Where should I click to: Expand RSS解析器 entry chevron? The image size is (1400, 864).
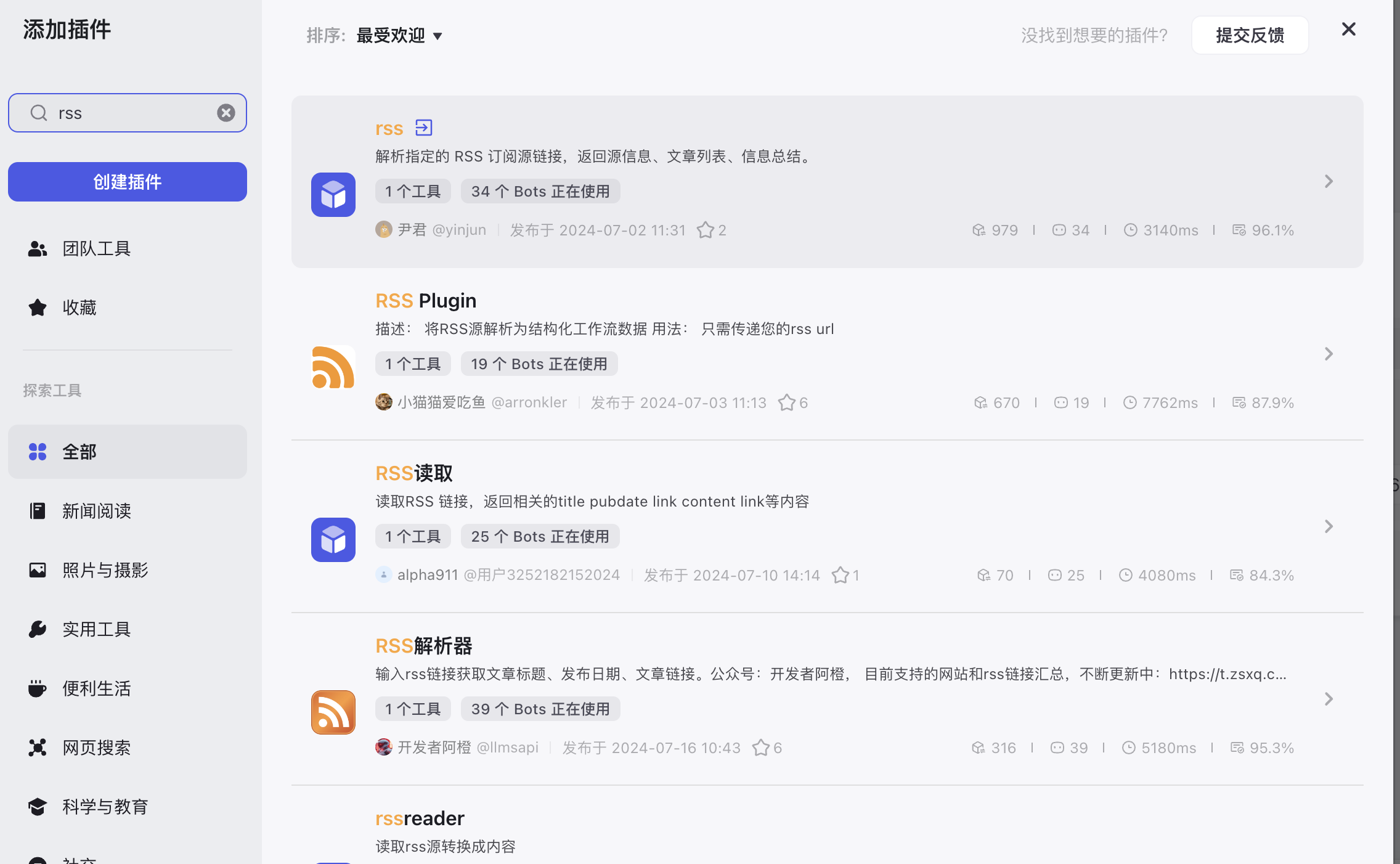pyautogui.click(x=1329, y=699)
